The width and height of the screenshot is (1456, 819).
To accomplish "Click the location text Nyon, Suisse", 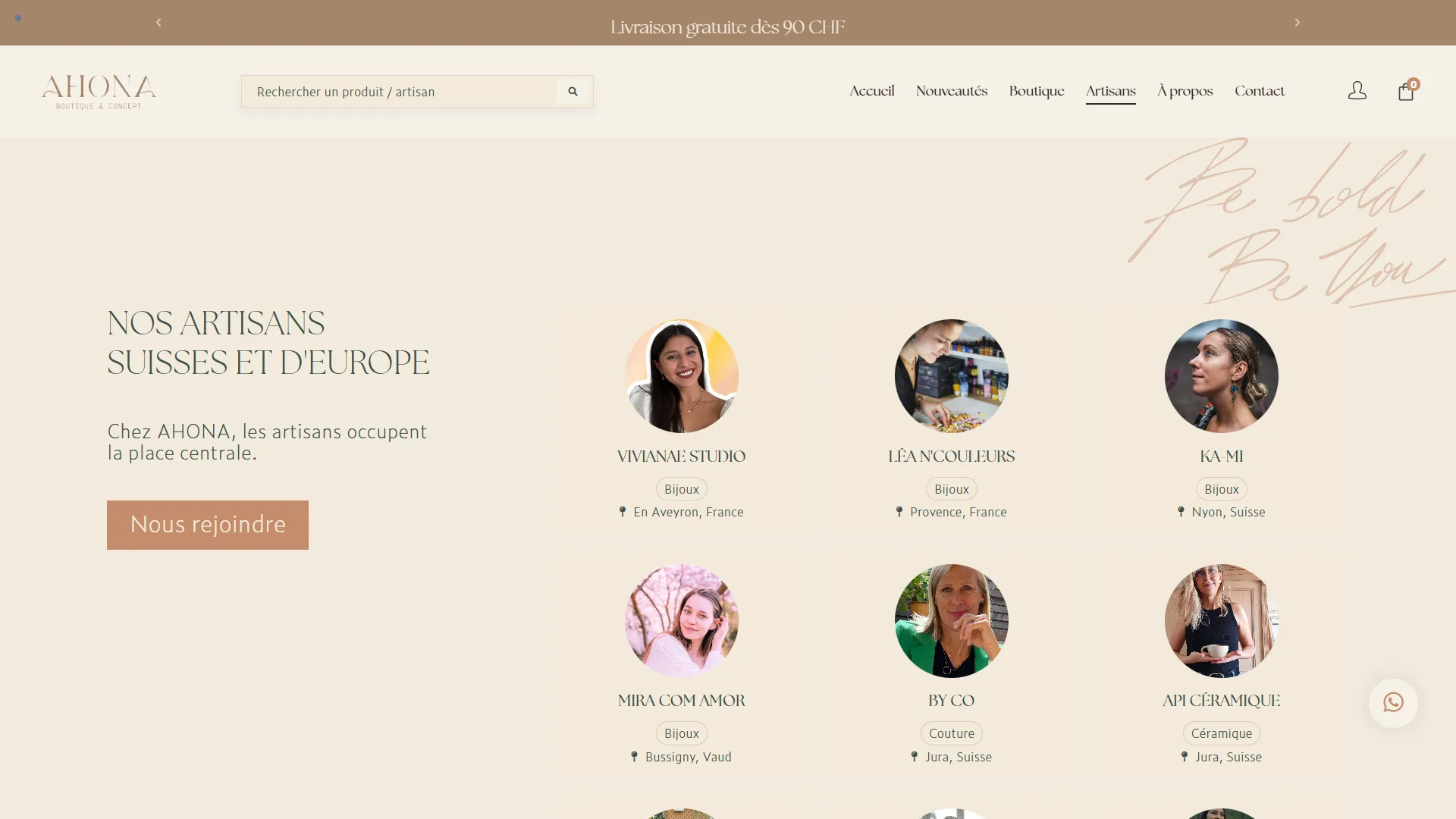I will pyautogui.click(x=1228, y=513).
